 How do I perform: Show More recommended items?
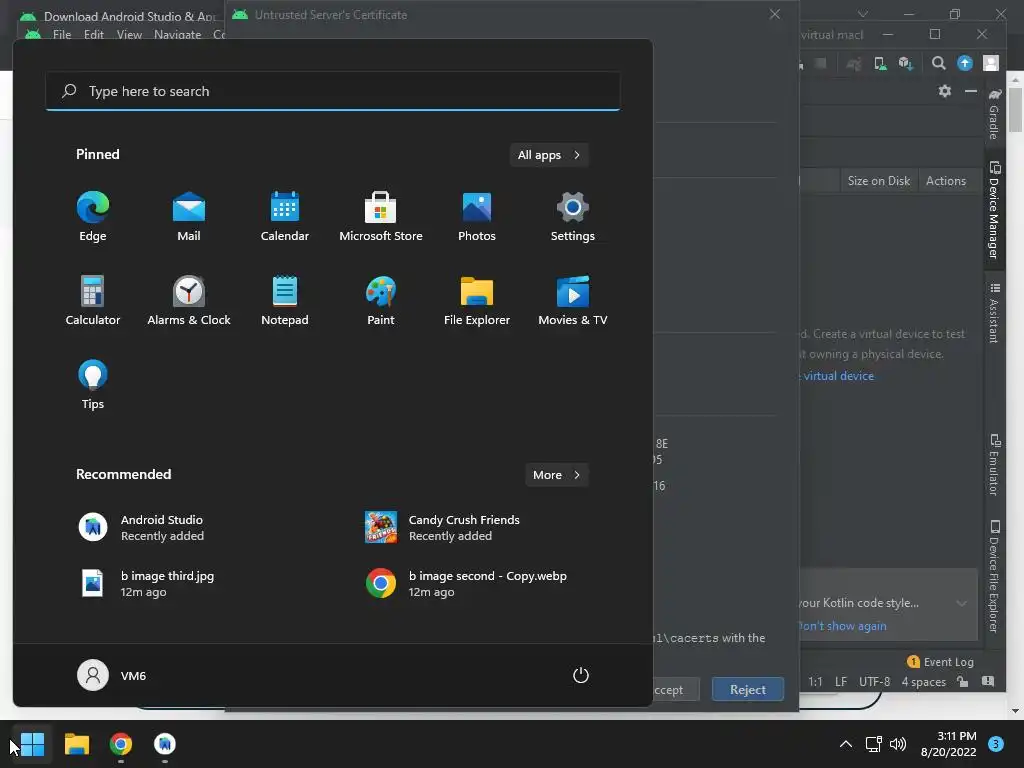(556, 475)
